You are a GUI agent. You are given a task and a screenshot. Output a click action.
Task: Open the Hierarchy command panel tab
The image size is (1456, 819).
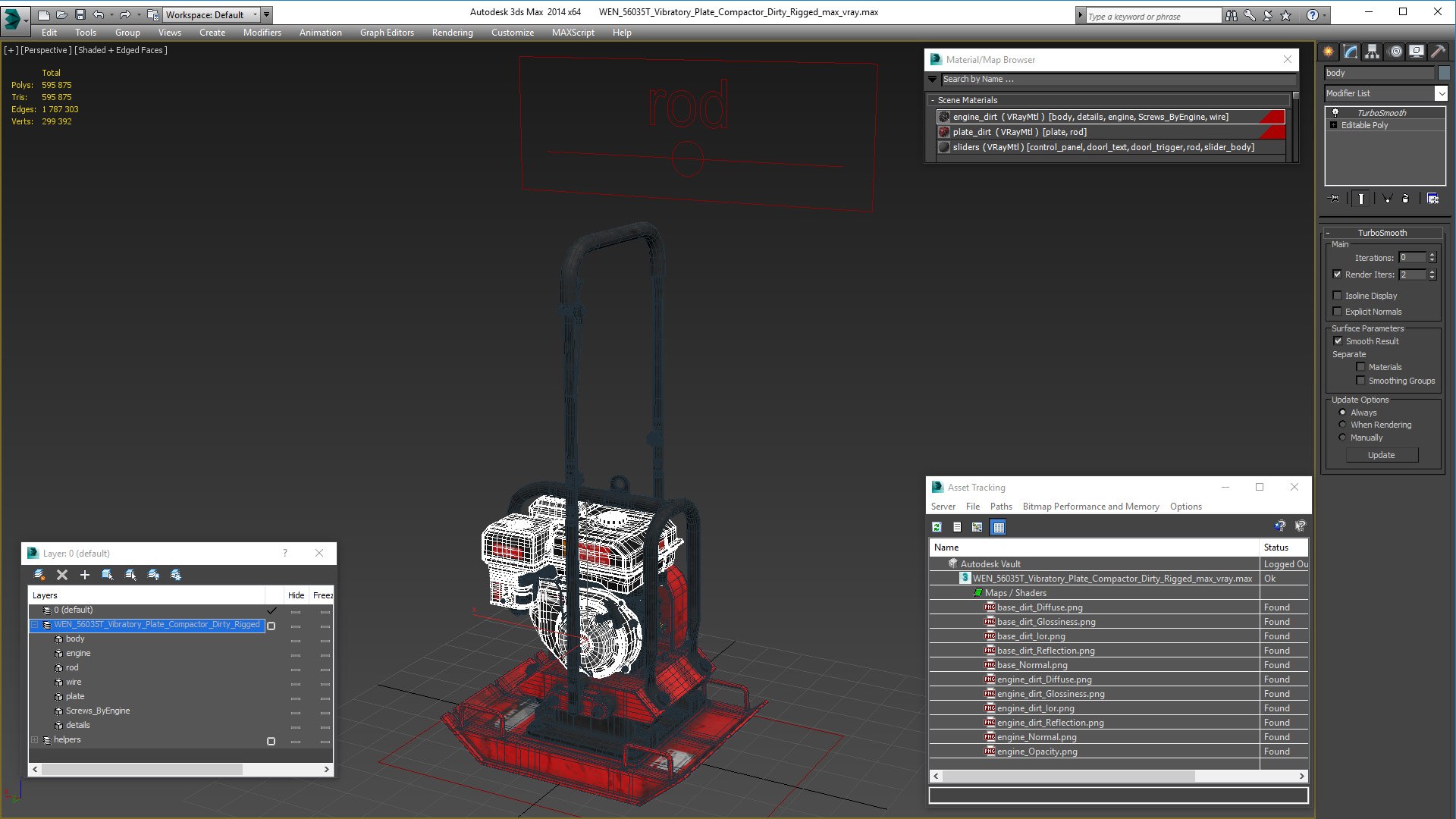[x=1373, y=52]
